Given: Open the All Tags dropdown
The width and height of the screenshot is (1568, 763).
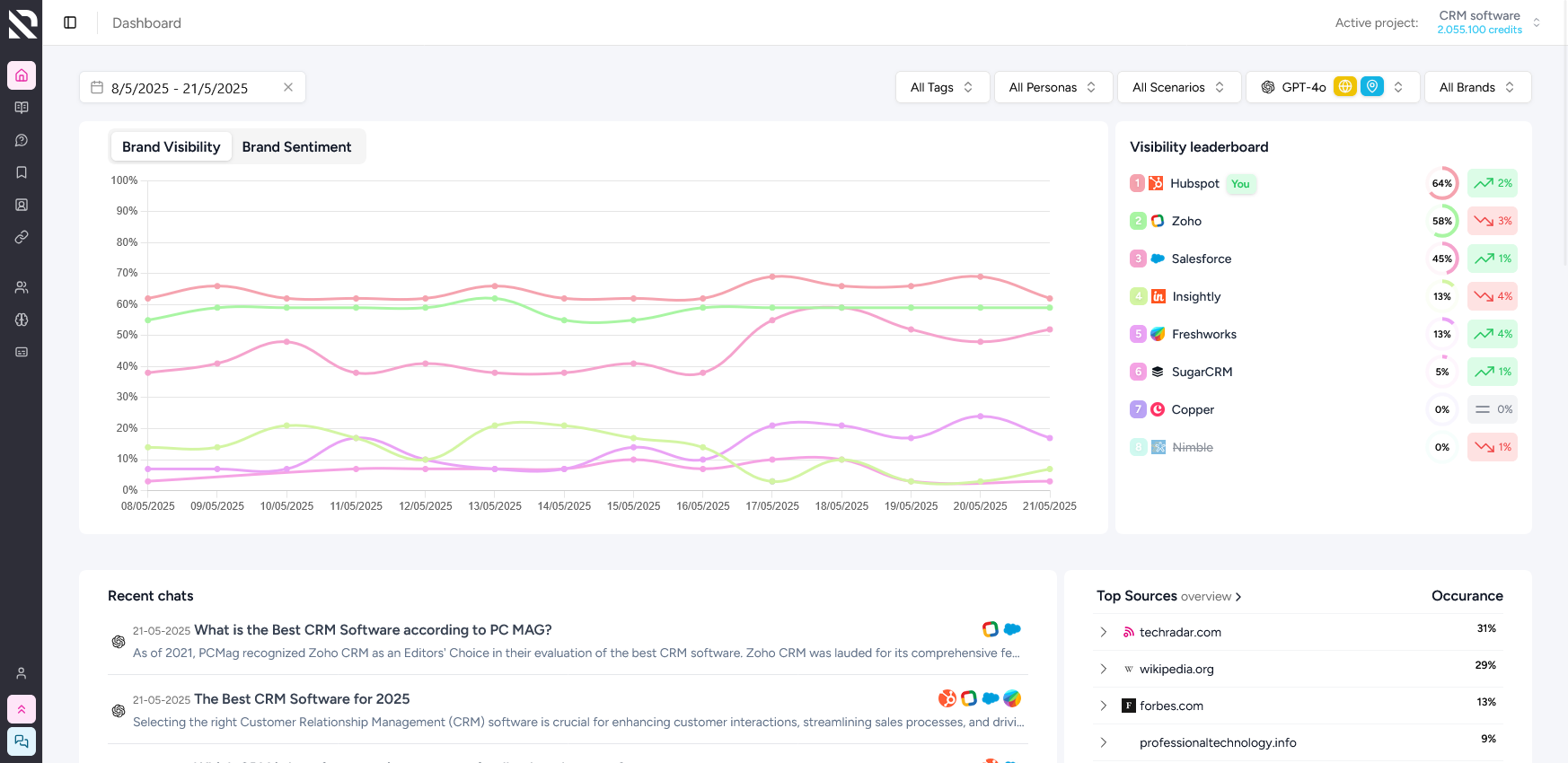Looking at the screenshot, I should coord(942,87).
